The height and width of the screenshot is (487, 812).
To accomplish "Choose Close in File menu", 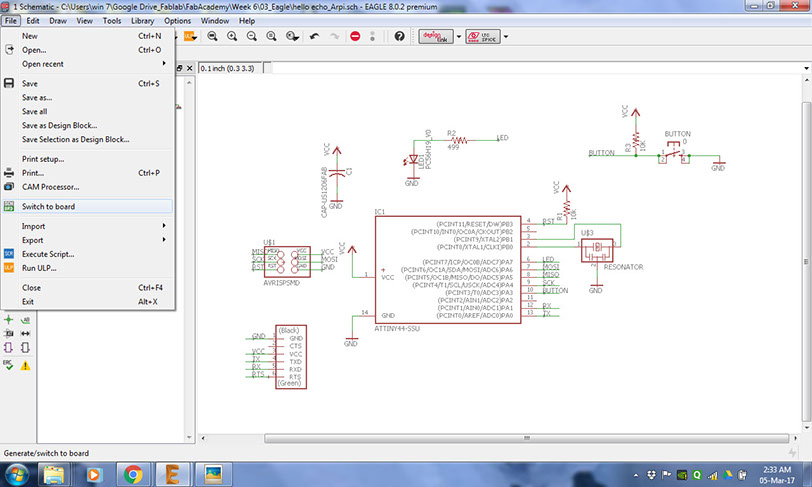I will [88, 288].
